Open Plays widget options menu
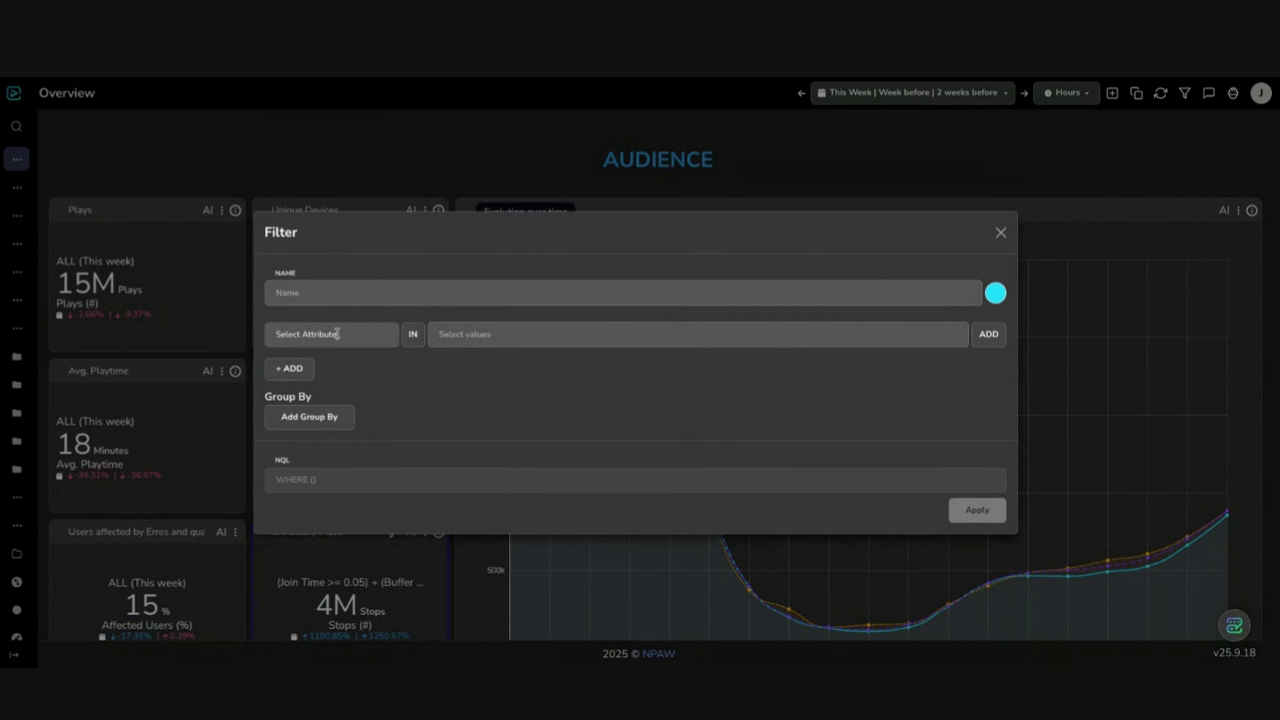This screenshot has height=720, width=1280. [x=222, y=211]
